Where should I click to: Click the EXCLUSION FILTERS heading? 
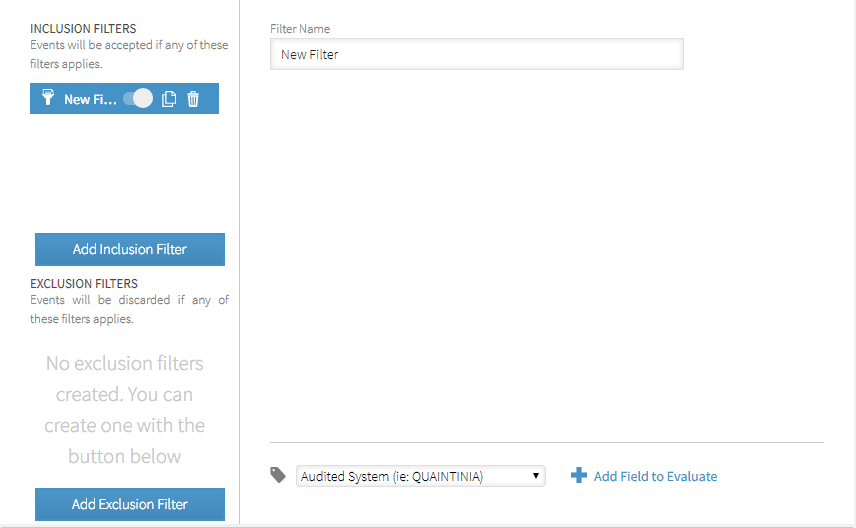84,284
